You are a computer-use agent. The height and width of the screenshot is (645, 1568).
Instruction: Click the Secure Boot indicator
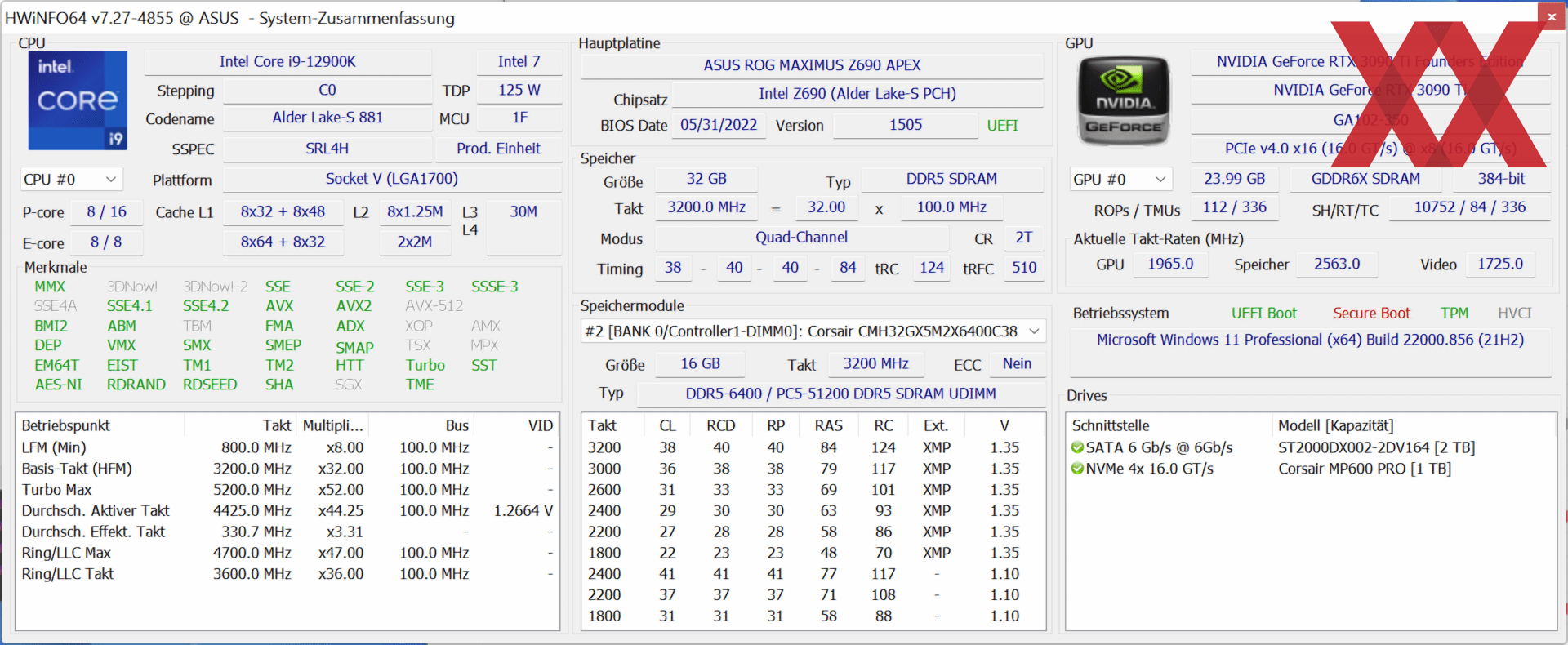pyautogui.click(x=1371, y=314)
